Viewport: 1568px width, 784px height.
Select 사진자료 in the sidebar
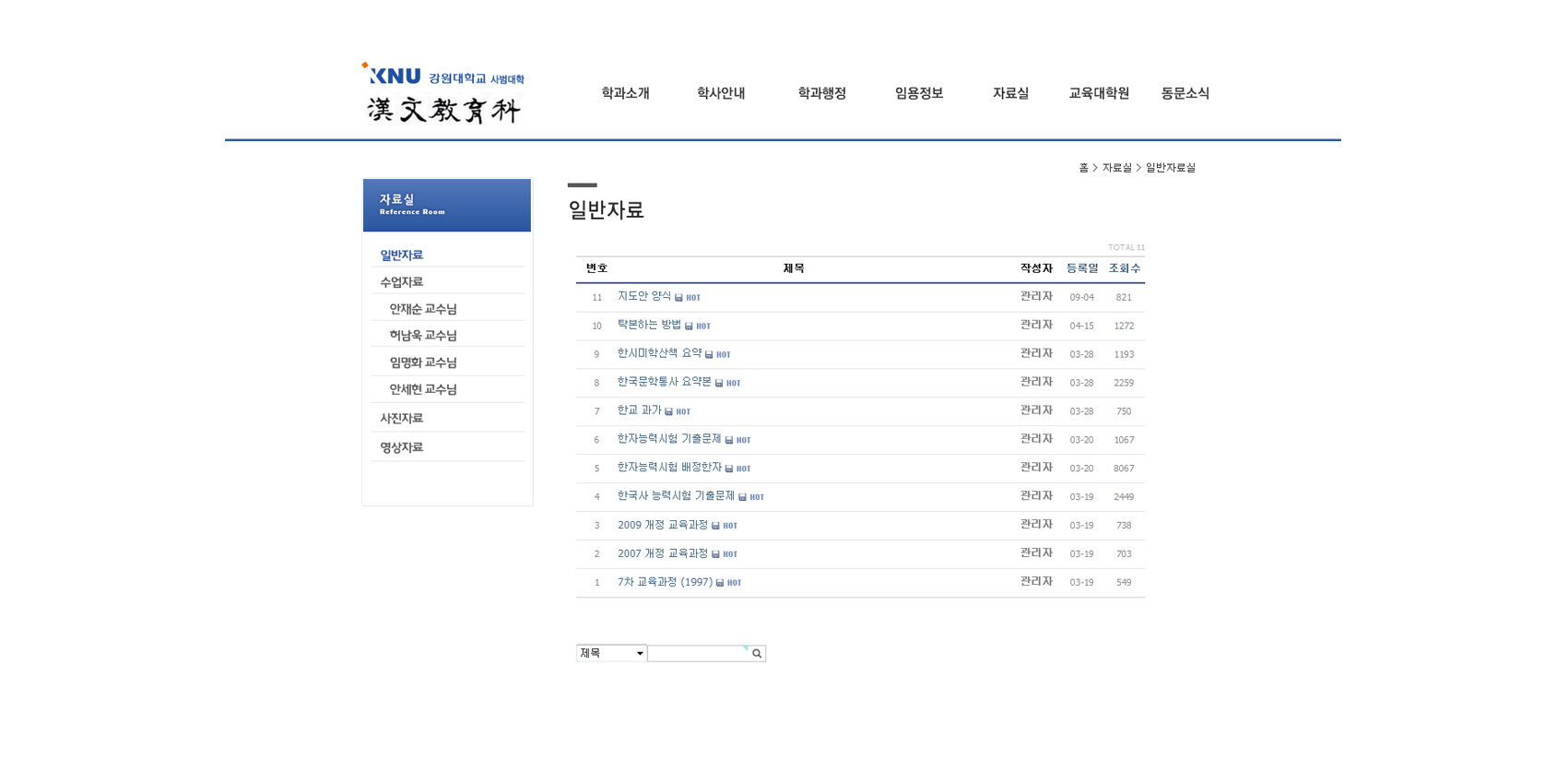402,419
